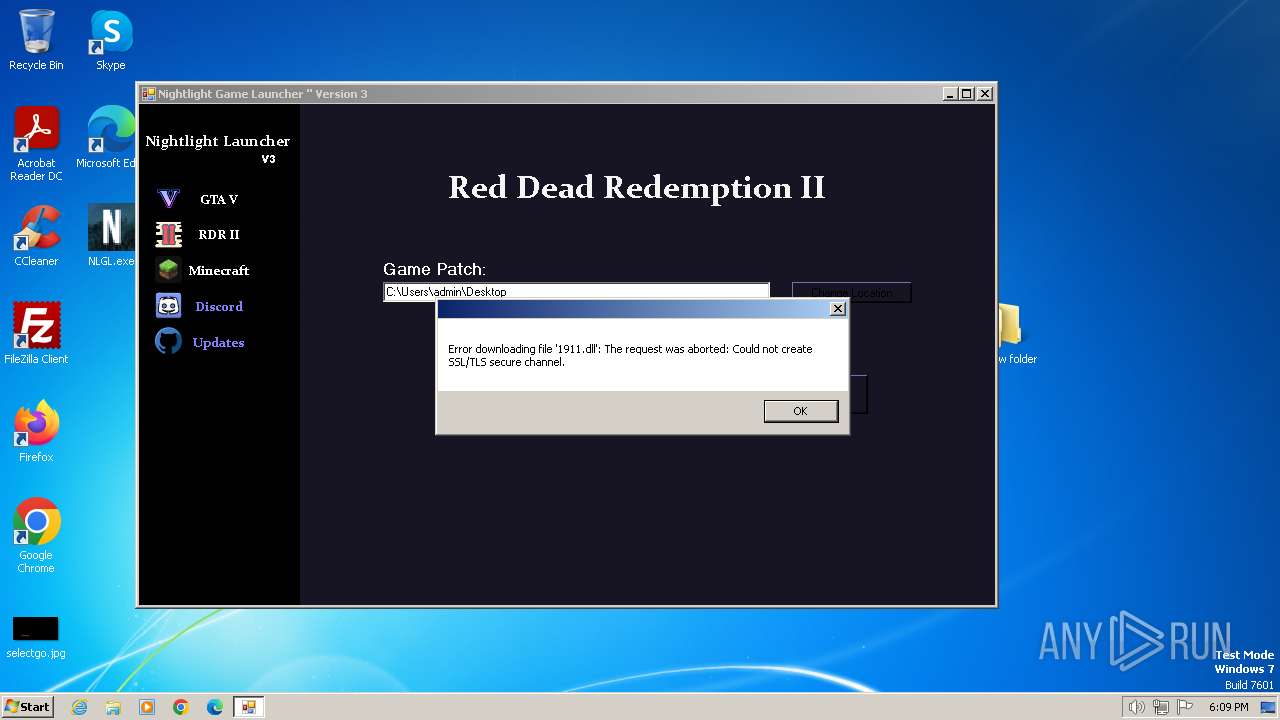Click OK in the error dialog
The width and height of the screenshot is (1280, 720).
800,411
